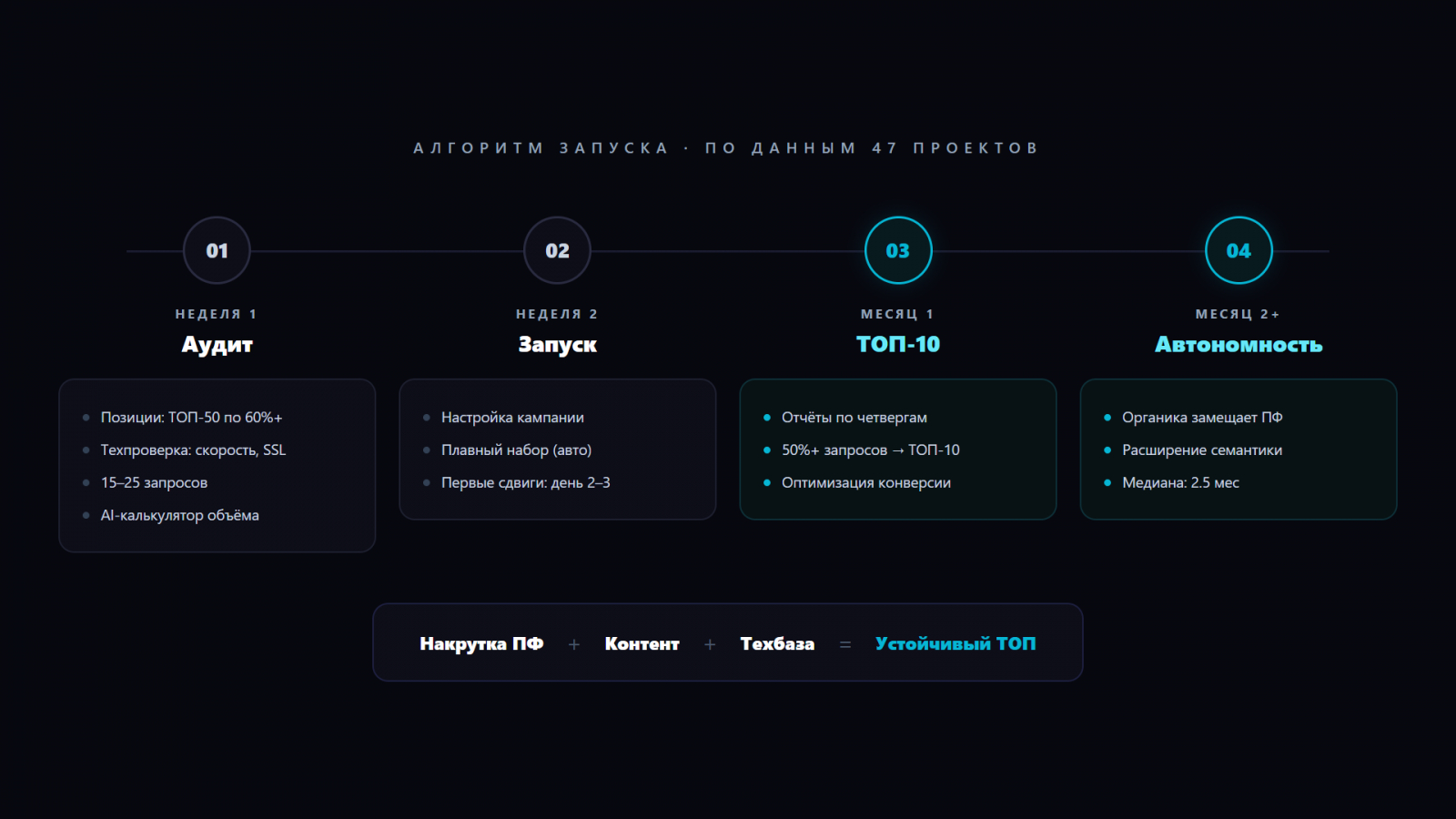Screen dimensions: 1456x819
Task: Select the highlighted step 04 circle
Action: (1239, 250)
